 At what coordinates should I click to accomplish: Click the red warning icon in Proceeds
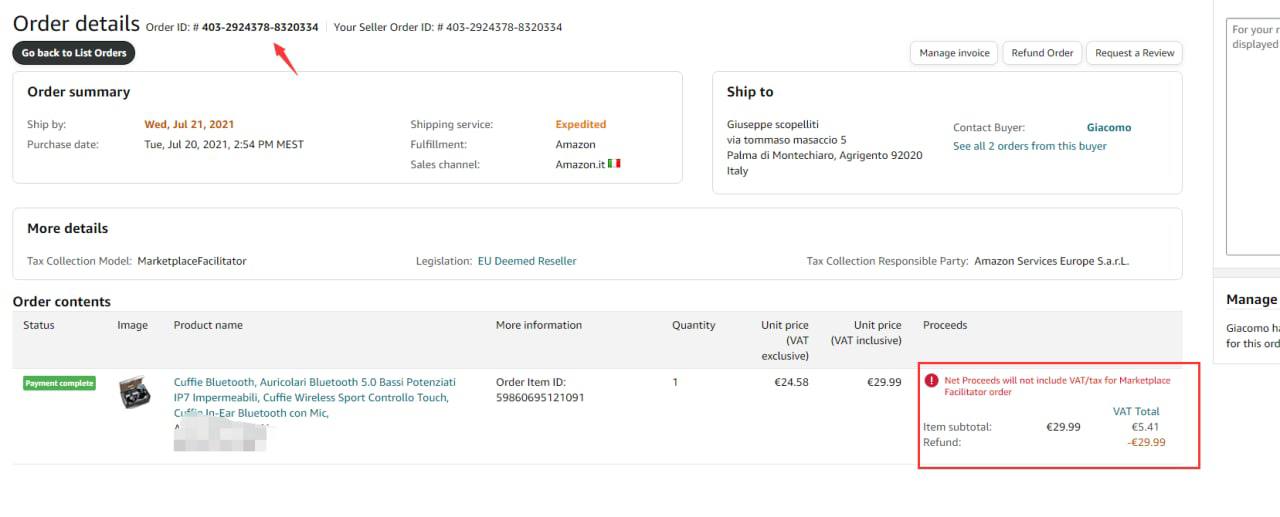click(931, 380)
